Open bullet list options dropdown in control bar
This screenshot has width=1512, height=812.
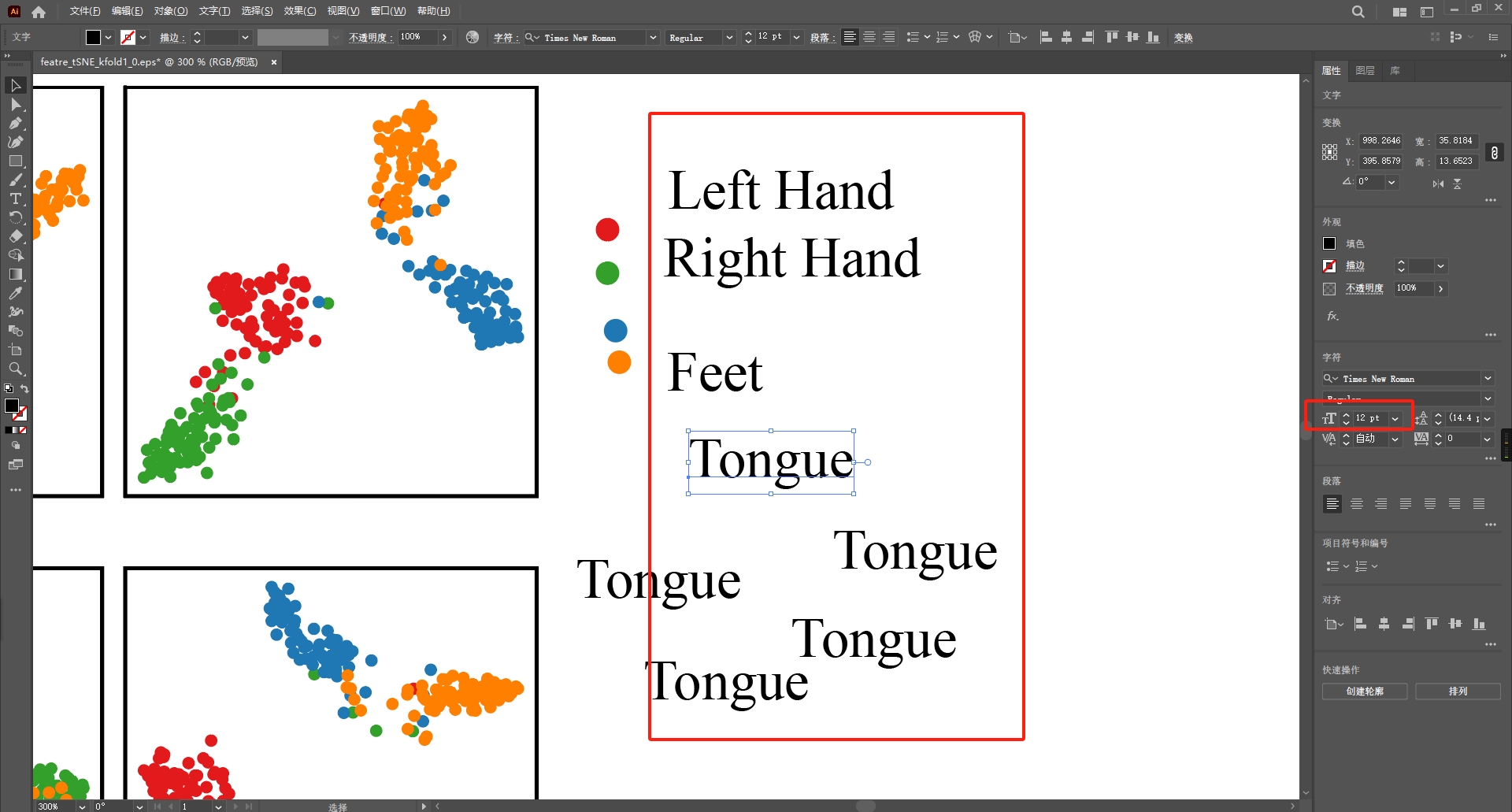point(927,37)
